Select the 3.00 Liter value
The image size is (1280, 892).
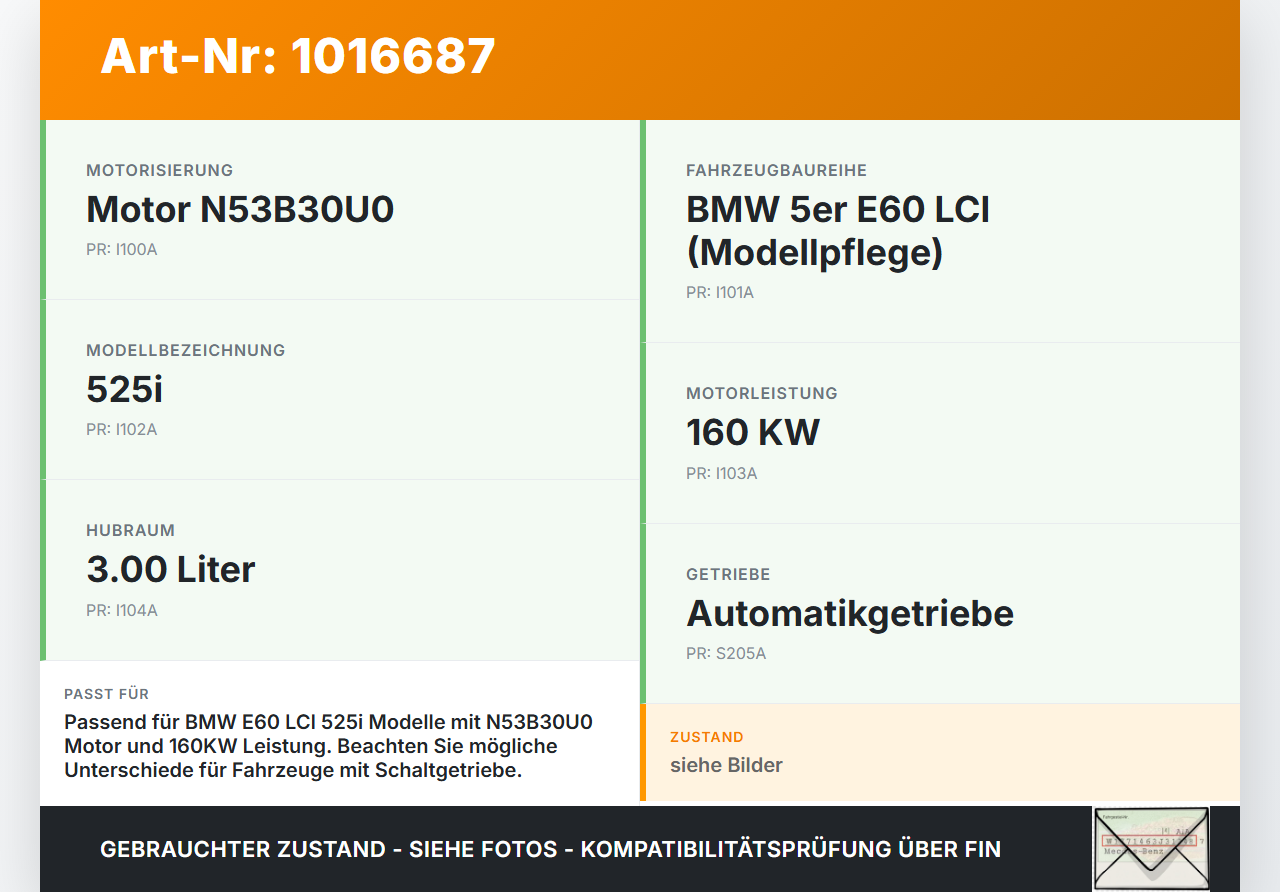tap(171, 570)
